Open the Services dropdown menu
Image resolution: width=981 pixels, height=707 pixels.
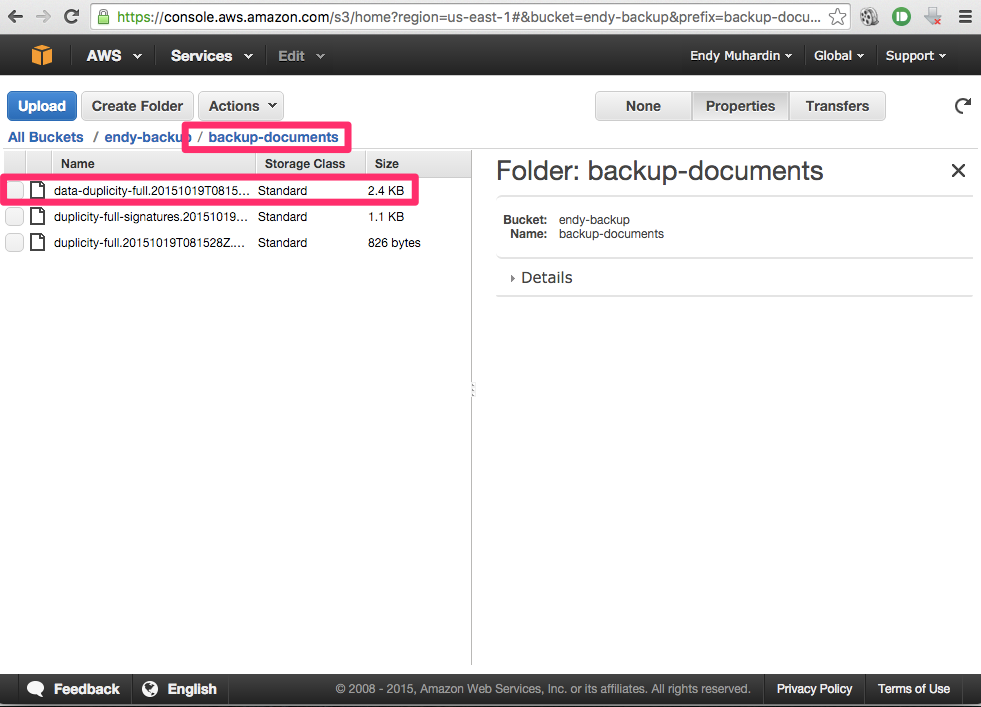point(211,56)
